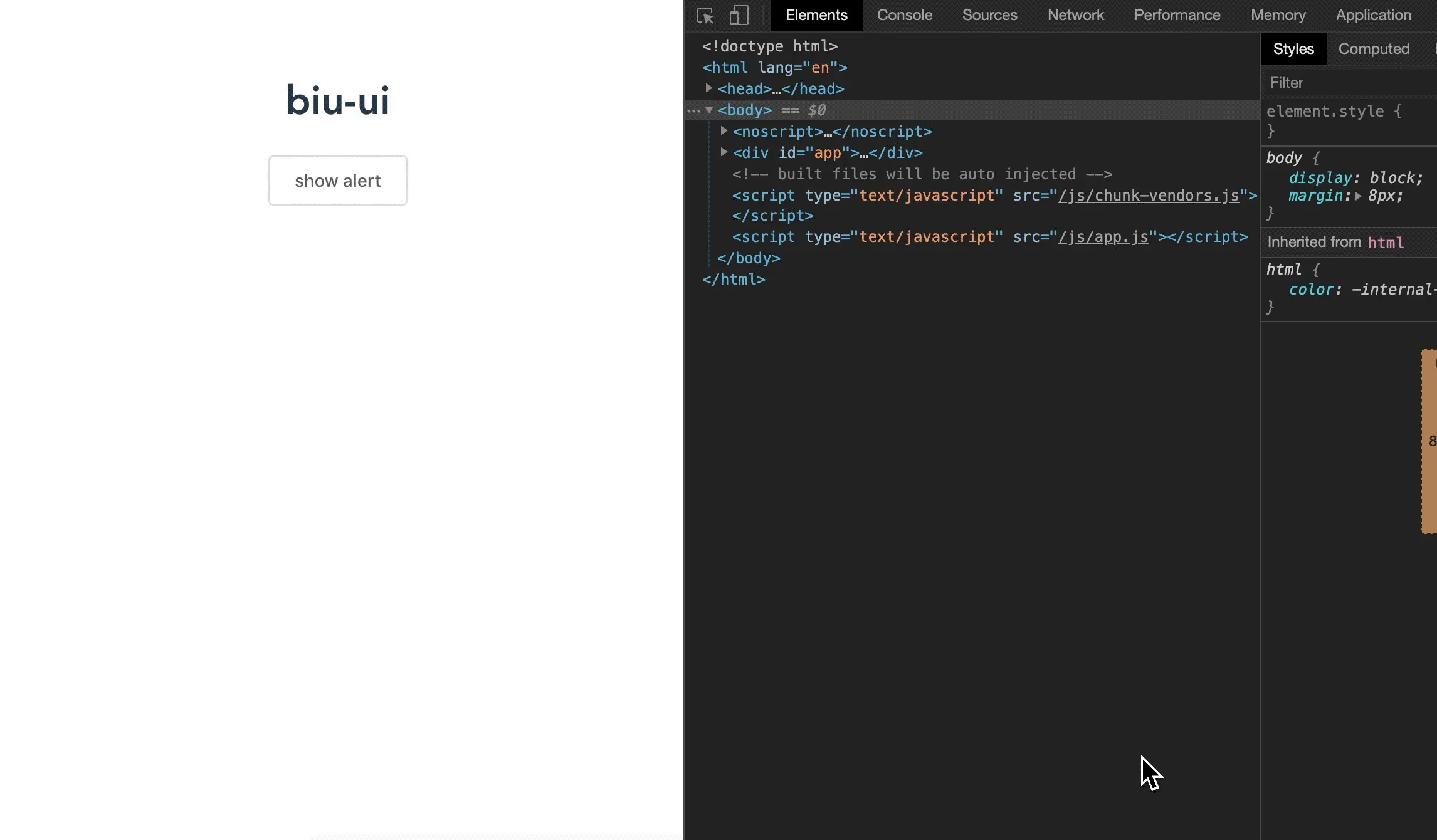
Task: Select the html lang element node
Action: [x=774, y=68]
